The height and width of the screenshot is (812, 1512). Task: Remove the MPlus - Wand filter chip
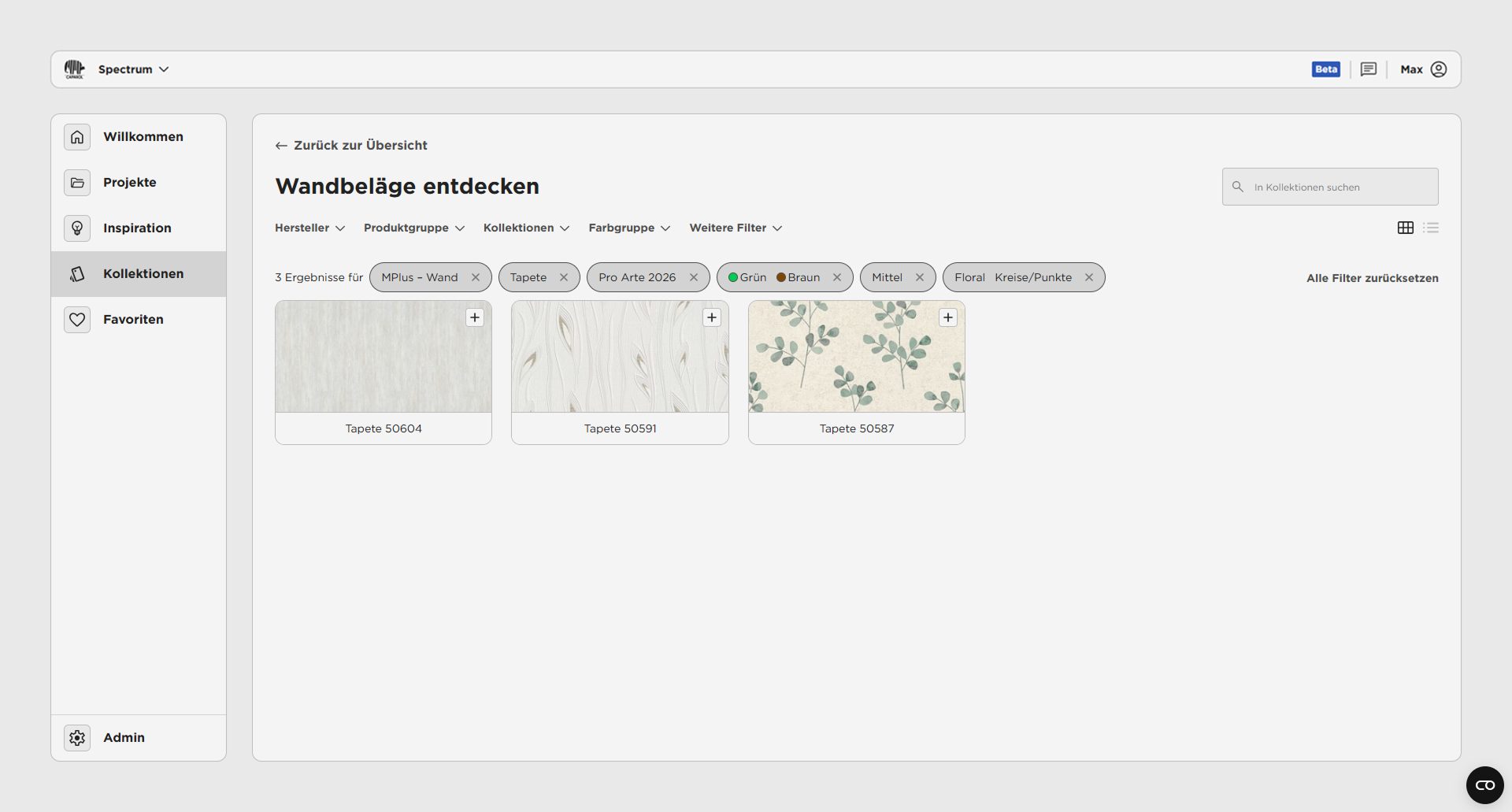(x=476, y=277)
